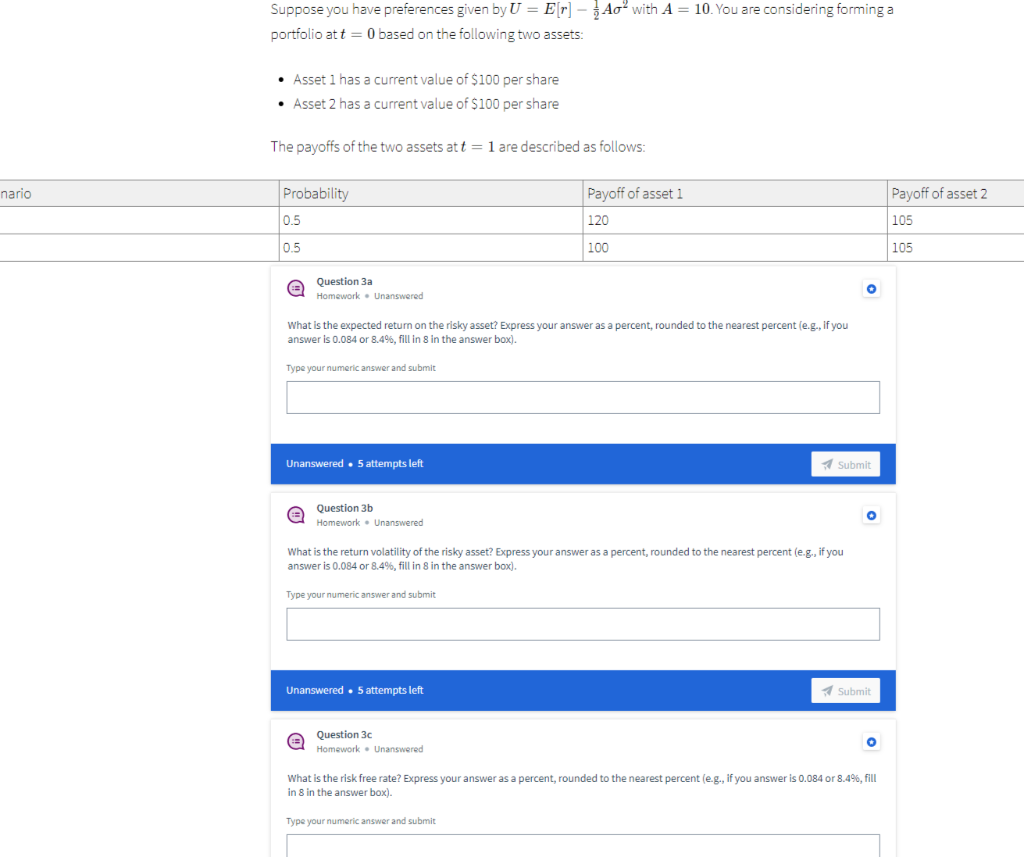The image size is (1024, 857).
Task: Open the blue star badge on Question 3b
Action: 871,515
